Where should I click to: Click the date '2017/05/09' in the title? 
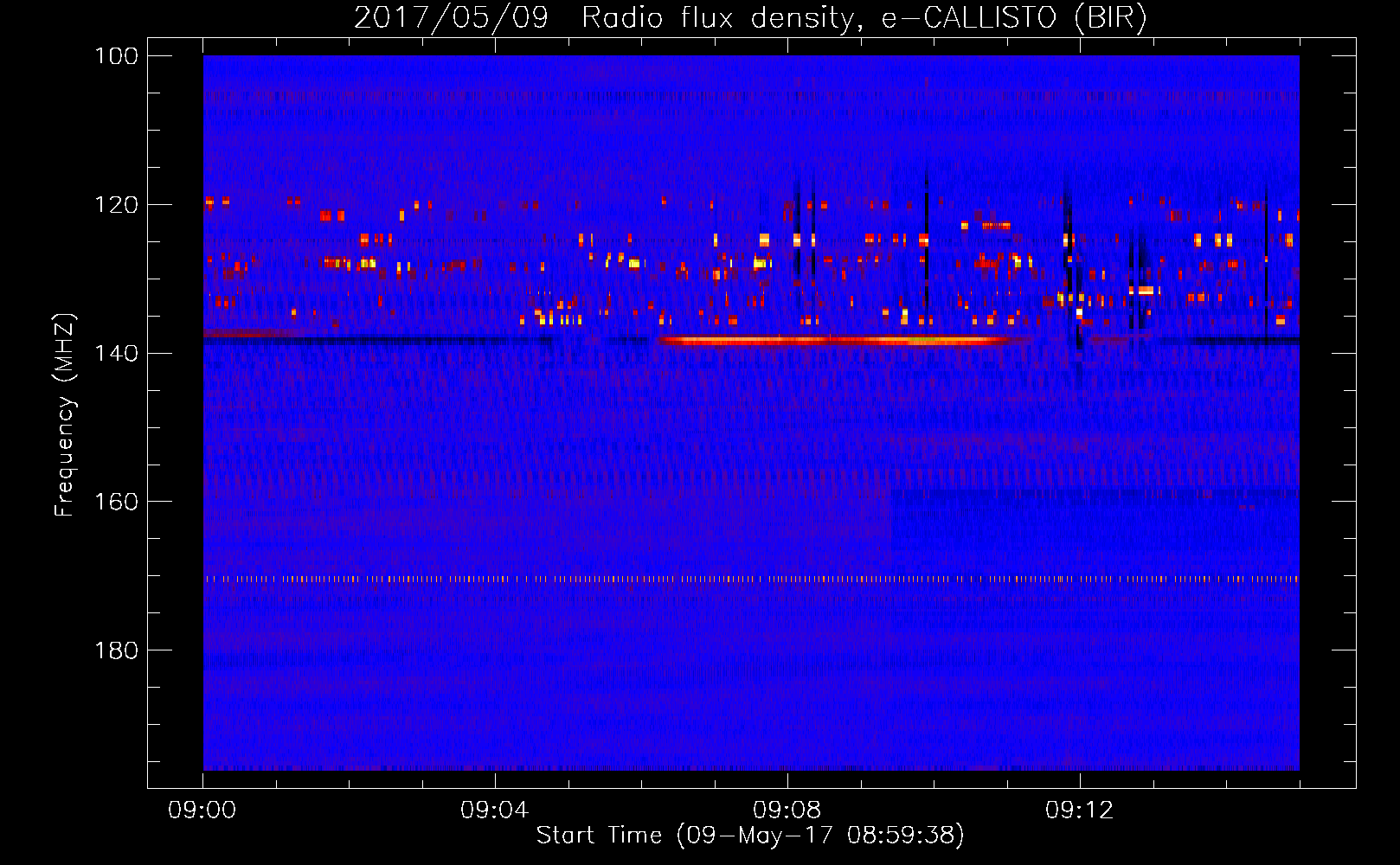coord(451,17)
